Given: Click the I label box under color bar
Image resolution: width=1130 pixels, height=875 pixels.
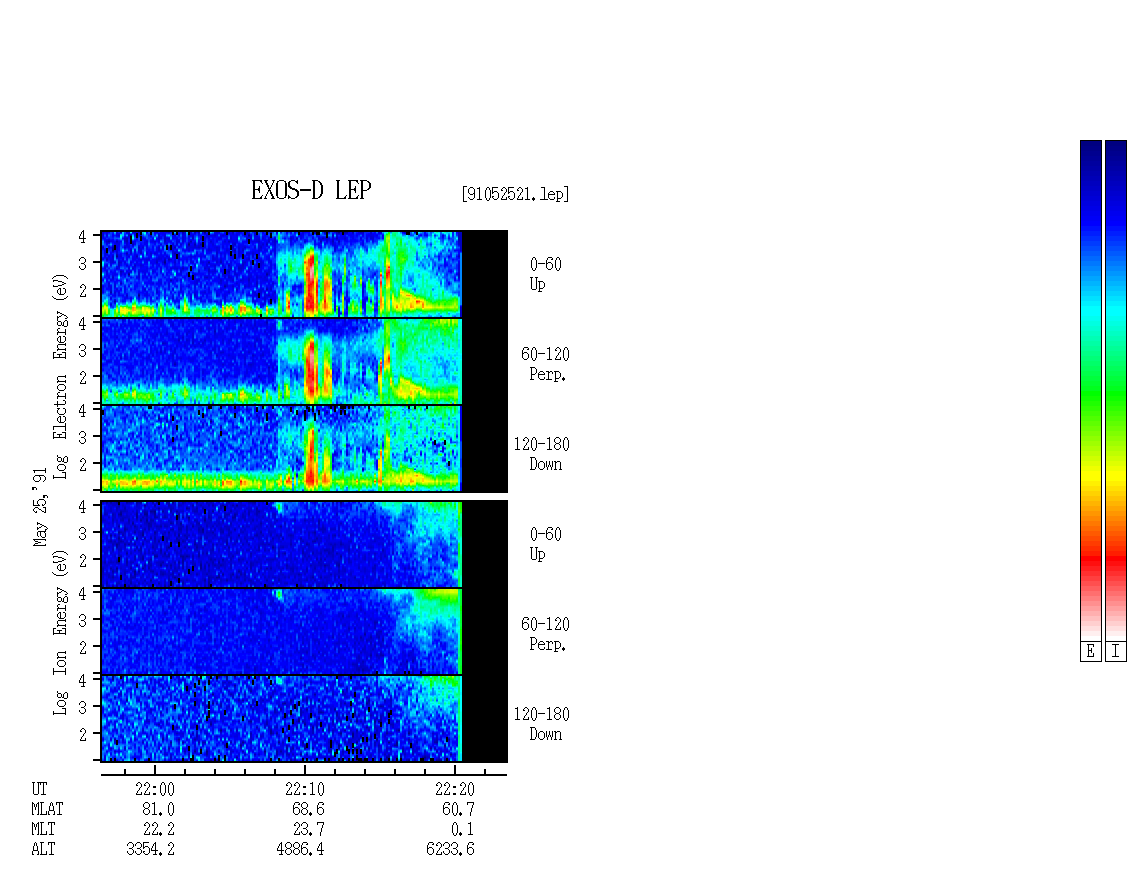Looking at the screenshot, I should [1116, 652].
